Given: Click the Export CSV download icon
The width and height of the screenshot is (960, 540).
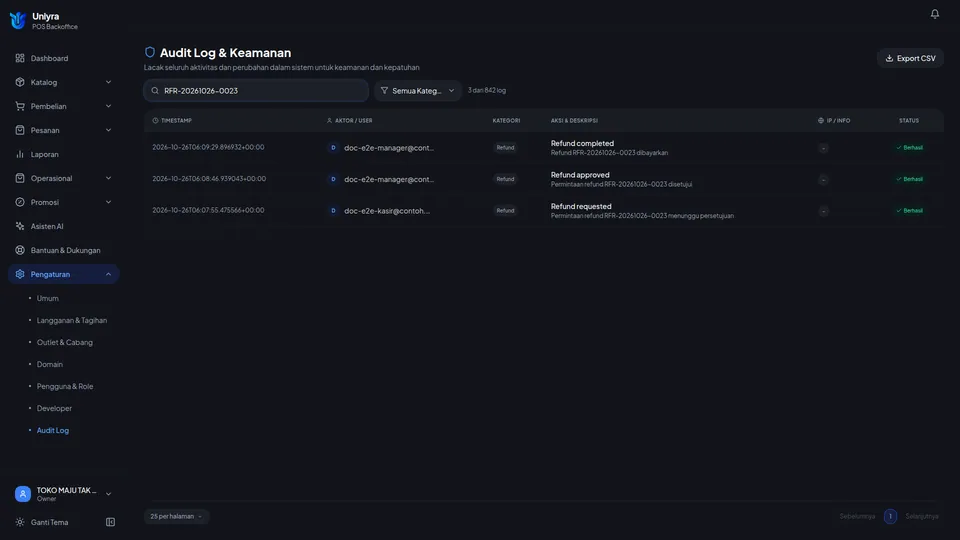Looking at the screenshot, I should coord(889,58).
